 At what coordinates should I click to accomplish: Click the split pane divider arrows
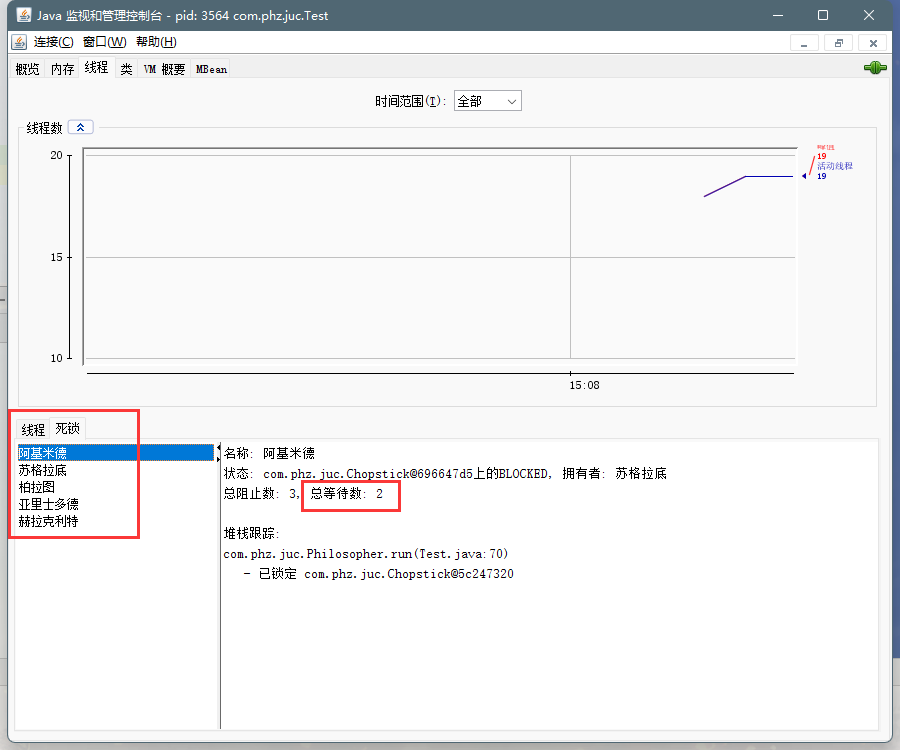218,453
